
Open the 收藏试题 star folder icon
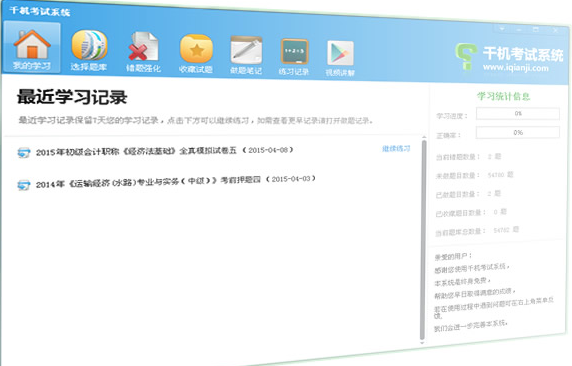point(196,53)
